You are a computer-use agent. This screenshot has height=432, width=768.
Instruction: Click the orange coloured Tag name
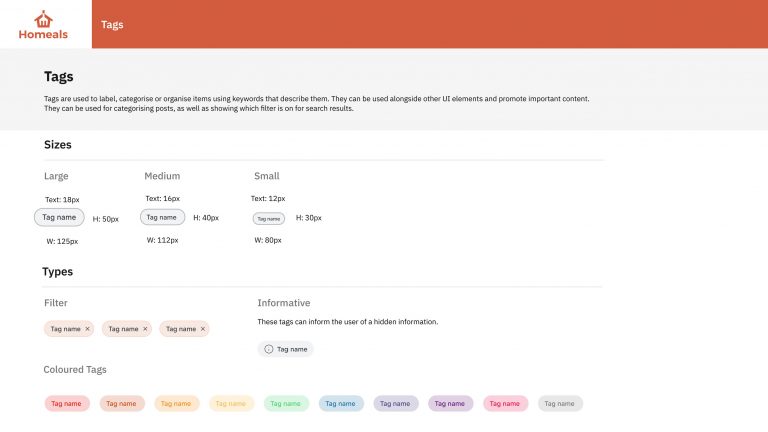[x=176, y=404]
